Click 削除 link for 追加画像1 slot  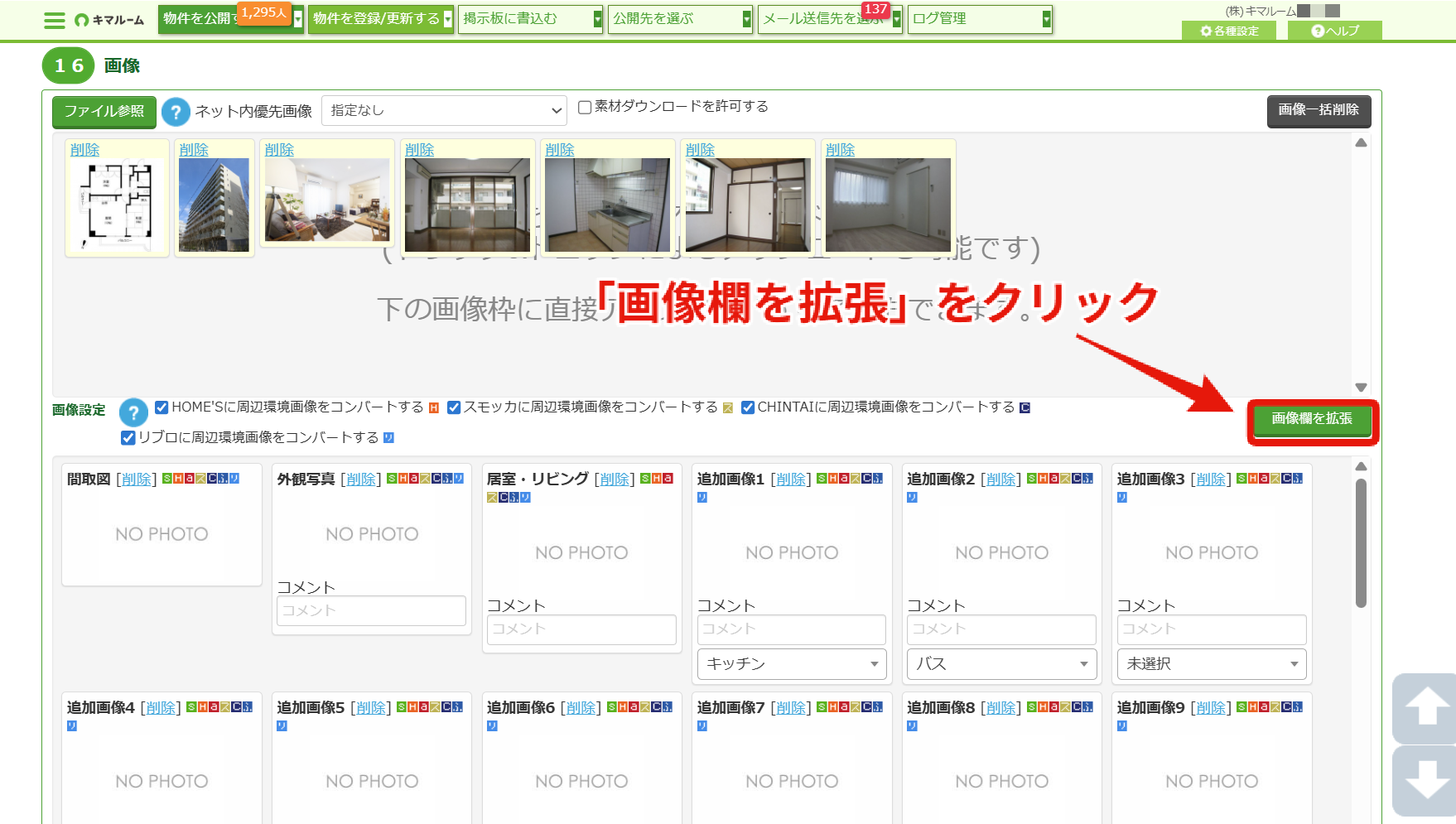(x=791, y=479)
